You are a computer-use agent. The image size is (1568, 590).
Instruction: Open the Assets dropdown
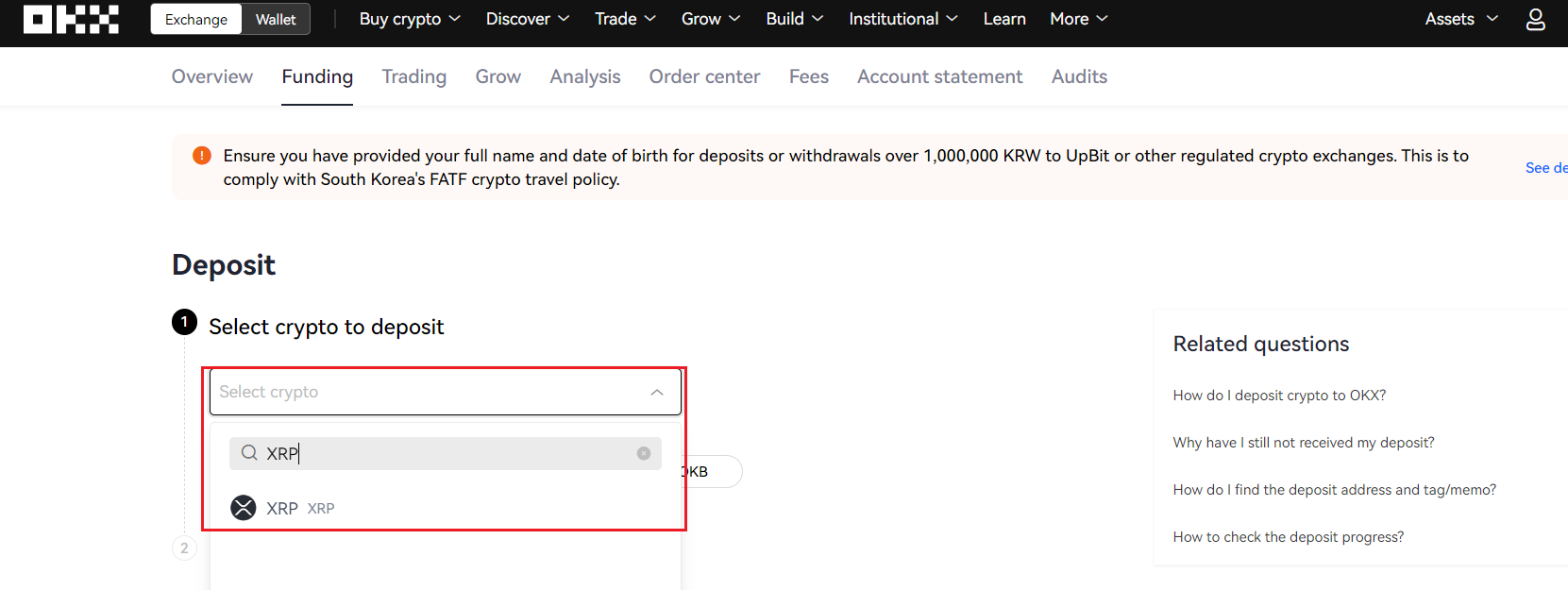[x=1461, y=19]
